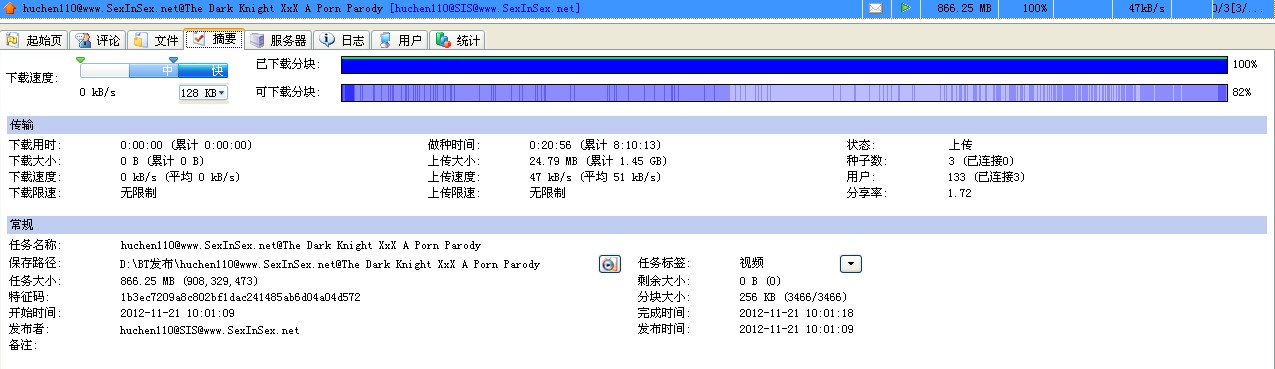
Task: Click the orange task icon in the top row
Action: pos(10,8)
